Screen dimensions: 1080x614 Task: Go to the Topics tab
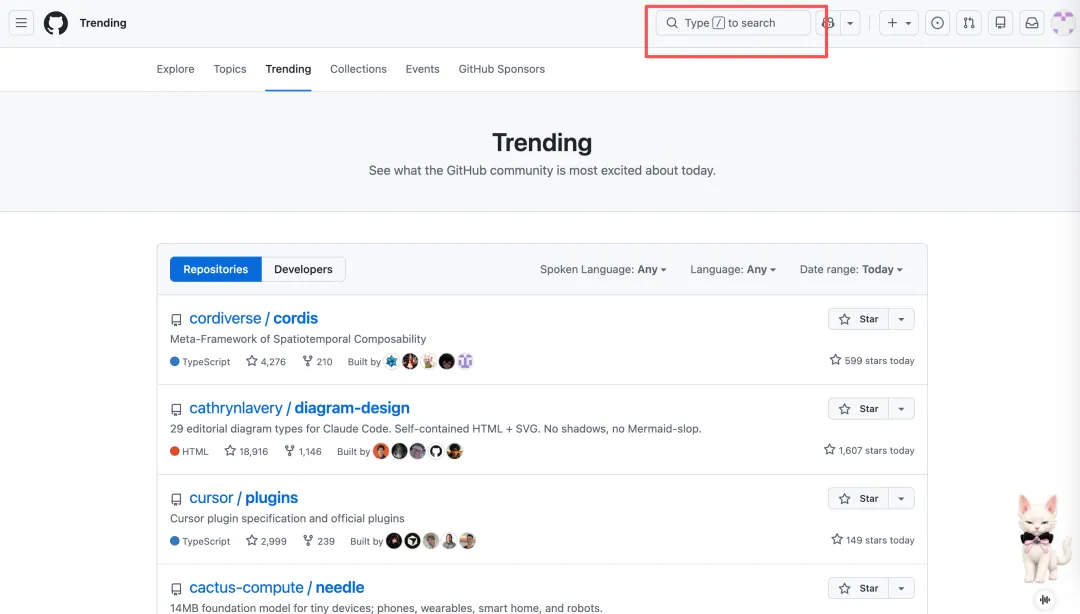click(229, 69)
